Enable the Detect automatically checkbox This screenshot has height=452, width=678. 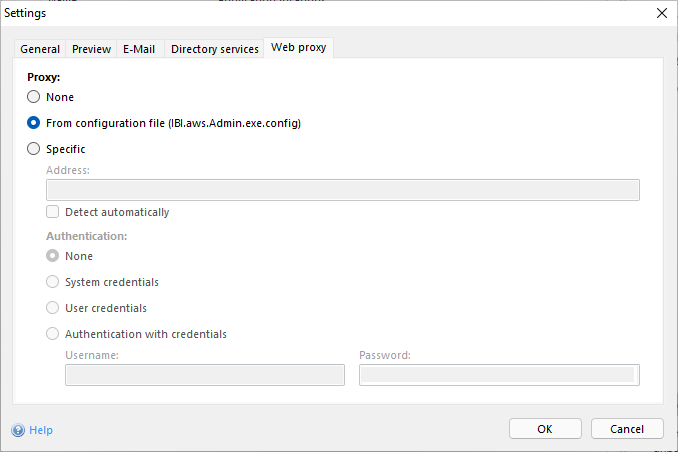coord(53,212)
